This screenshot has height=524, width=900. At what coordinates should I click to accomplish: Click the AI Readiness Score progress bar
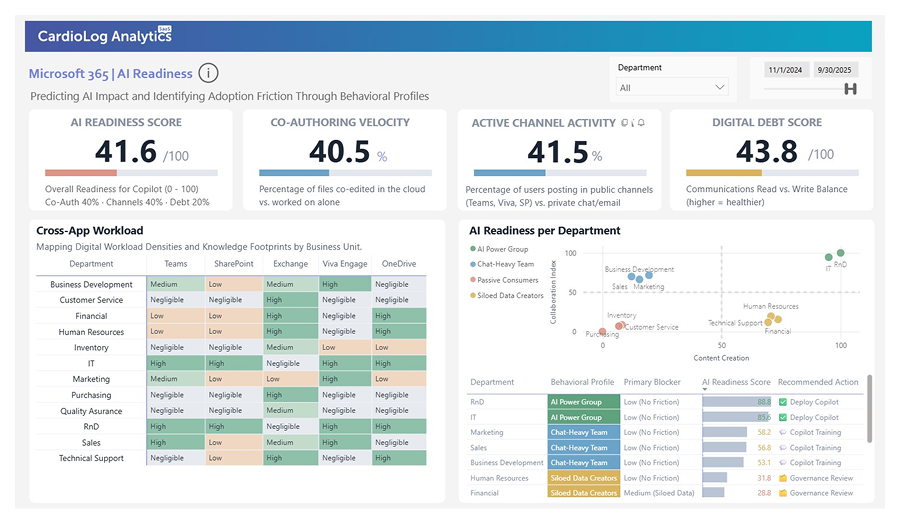[x=131, y=173]
